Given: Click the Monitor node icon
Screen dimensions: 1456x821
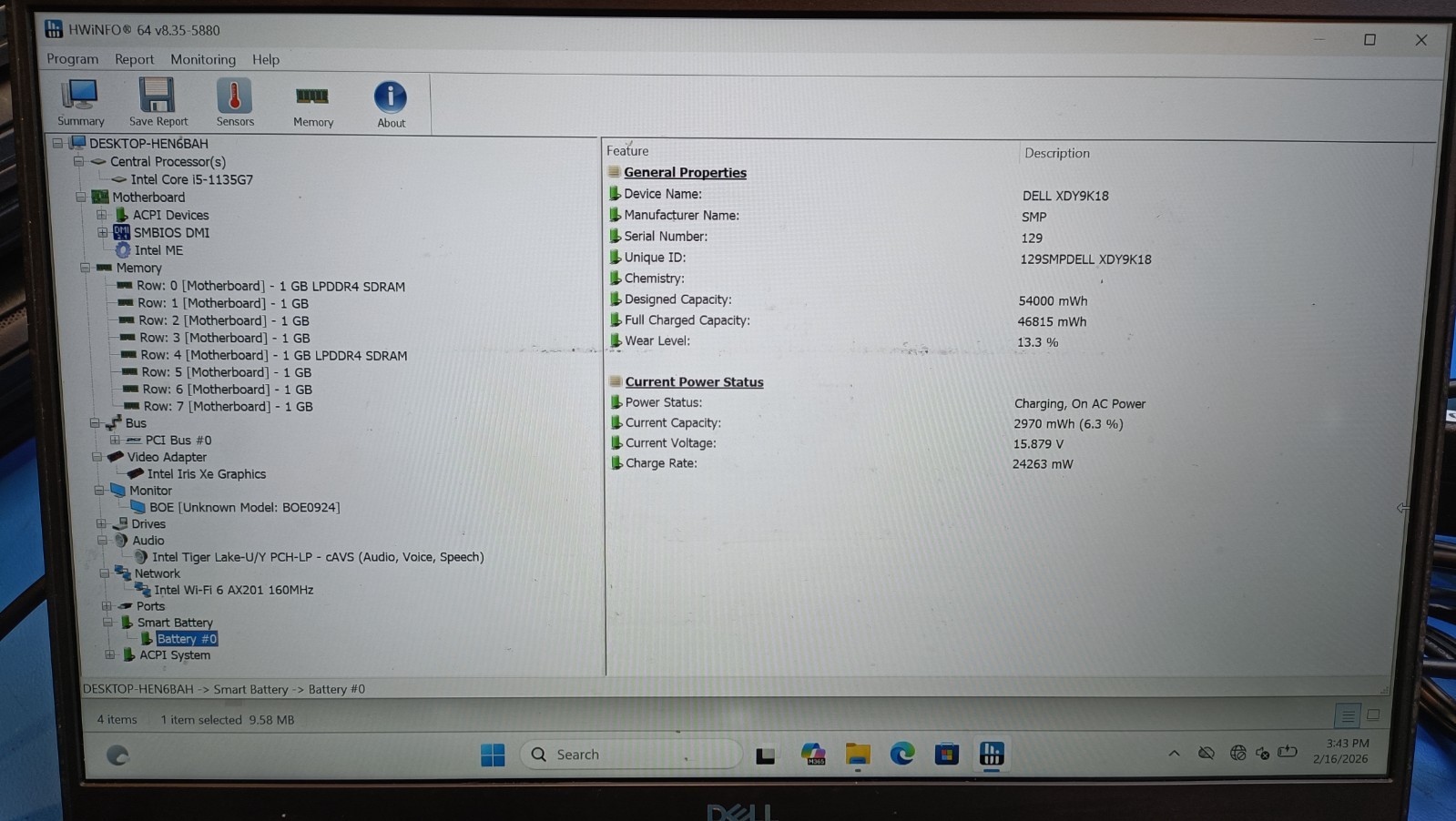Looking at the screenshot, I should [x=117, y=490].
